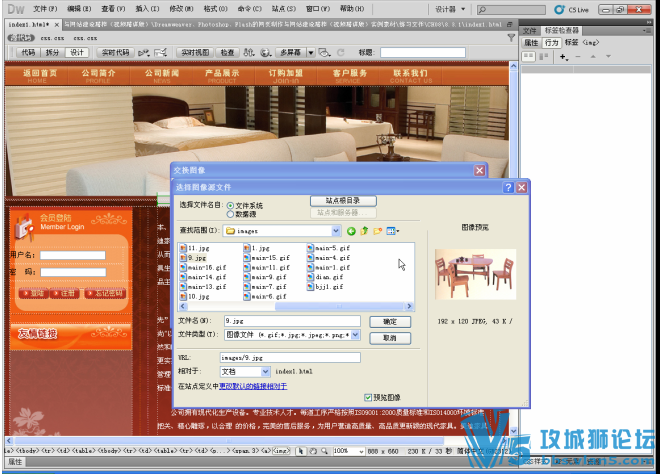Click the 确定 button
The image size is (660, 474).
pyautogui.click(x=390, y=322)
